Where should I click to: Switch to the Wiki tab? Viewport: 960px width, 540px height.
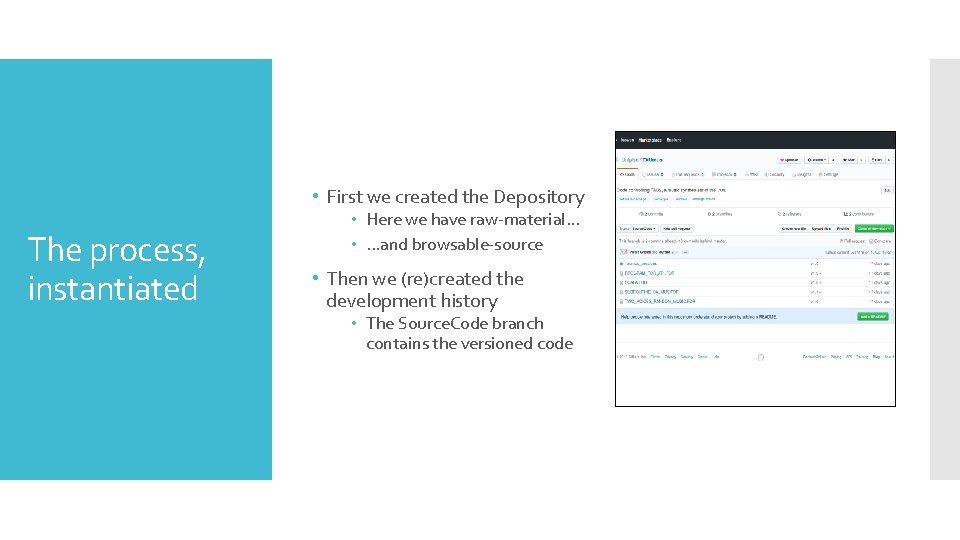752,174
